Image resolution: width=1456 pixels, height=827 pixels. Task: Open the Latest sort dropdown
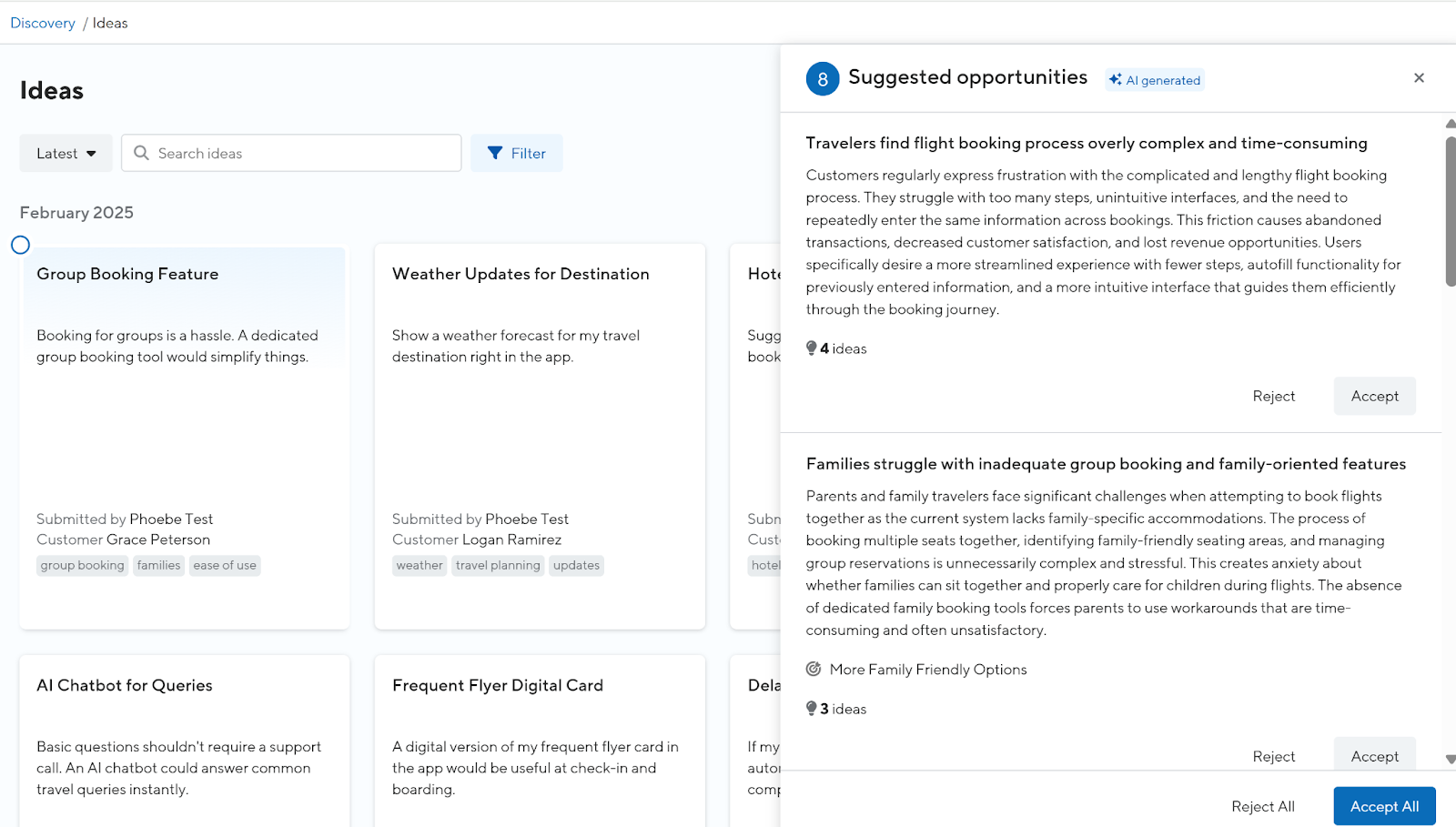(x=66, y=153)
